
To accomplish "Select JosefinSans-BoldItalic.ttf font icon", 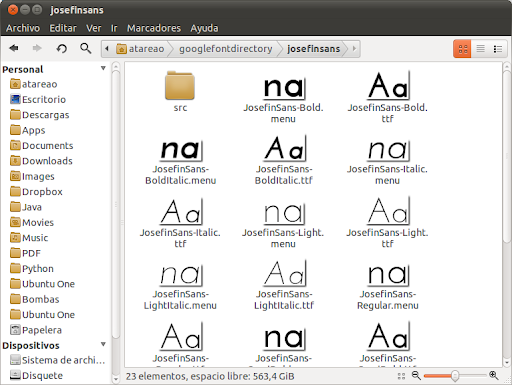I will pyautogui.click(x=284, y=148).
